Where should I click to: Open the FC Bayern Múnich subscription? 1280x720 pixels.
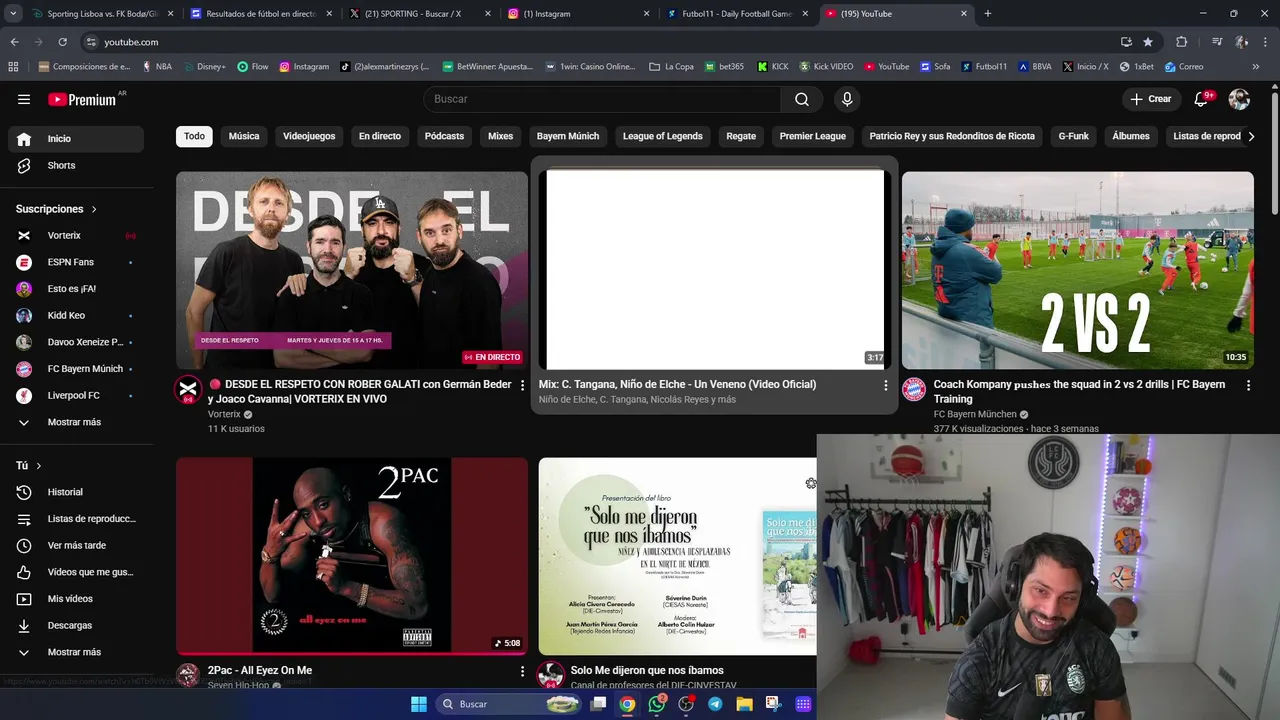[76, 369]
